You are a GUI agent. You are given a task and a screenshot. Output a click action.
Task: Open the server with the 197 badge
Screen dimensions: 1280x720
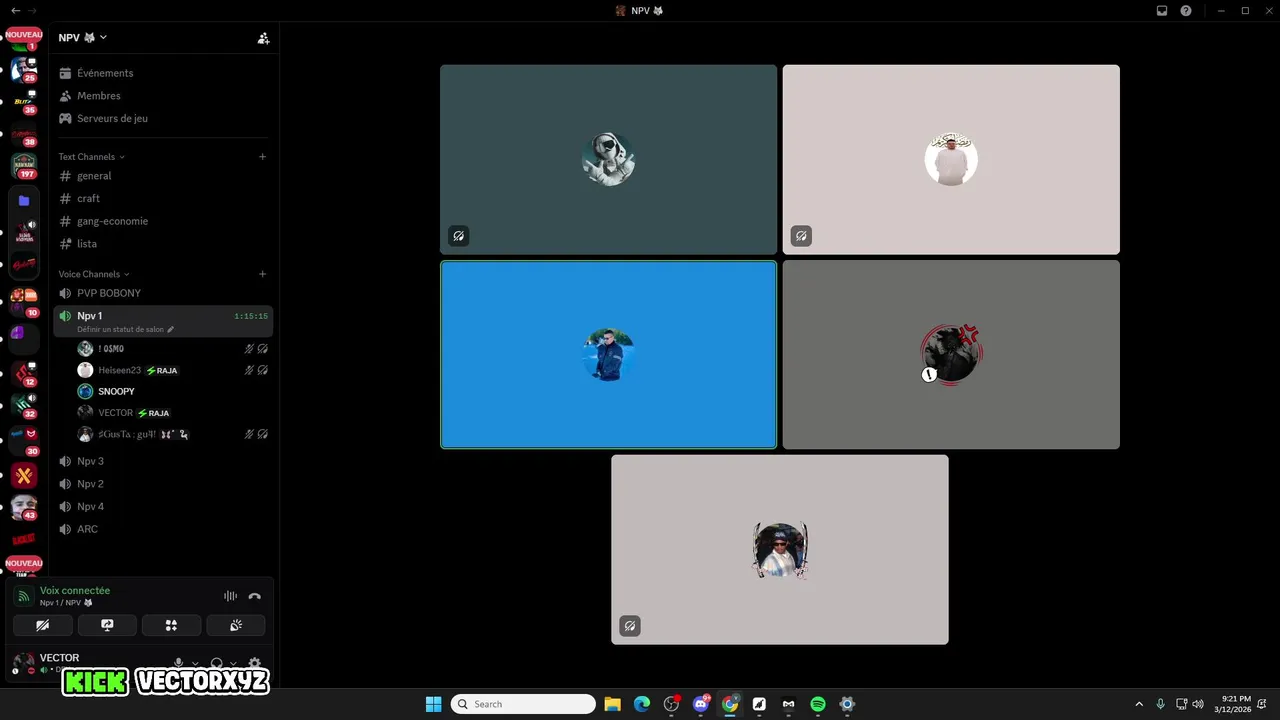pos(24,165)
